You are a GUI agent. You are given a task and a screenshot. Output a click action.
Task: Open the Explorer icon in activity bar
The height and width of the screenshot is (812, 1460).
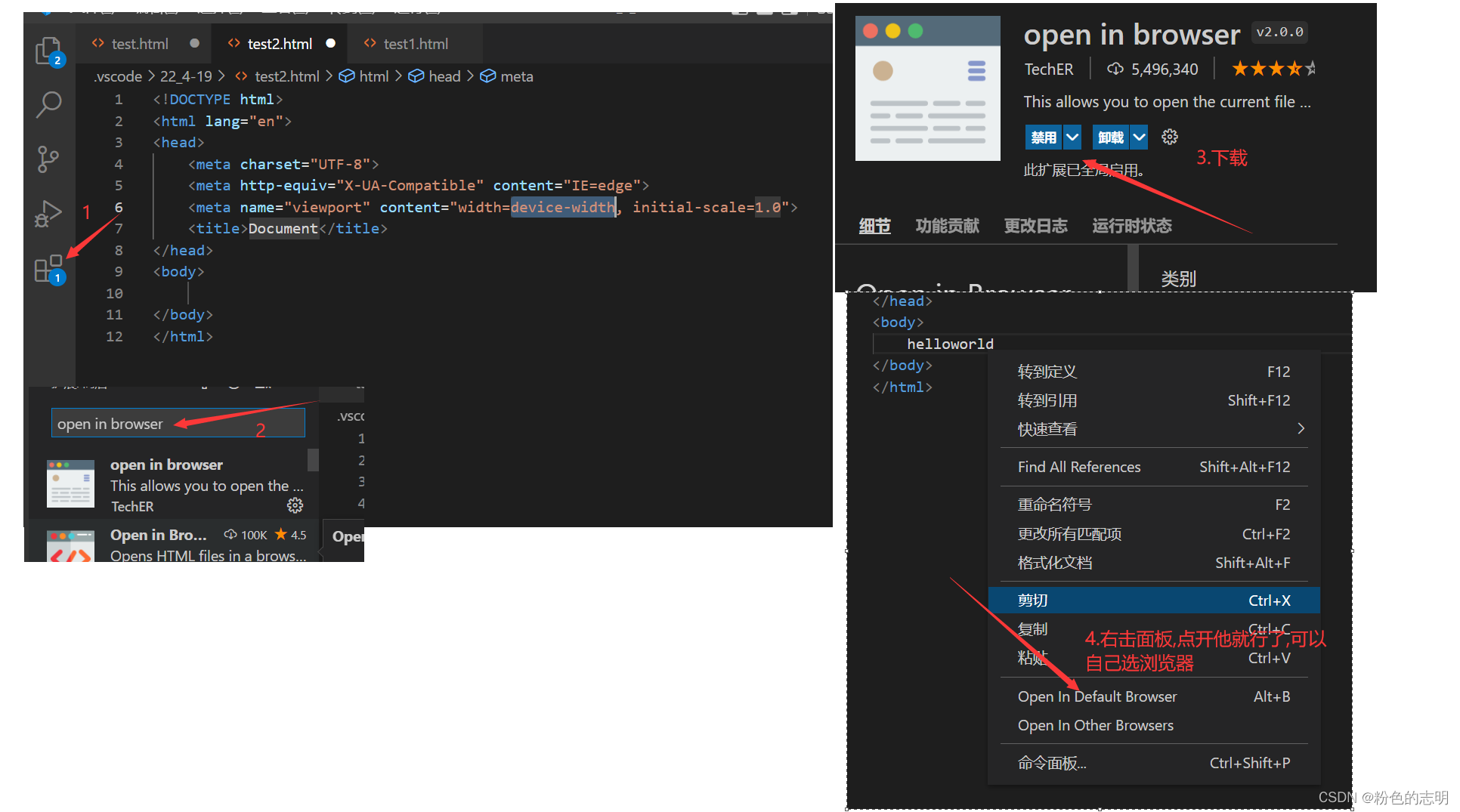click(48, 51)
